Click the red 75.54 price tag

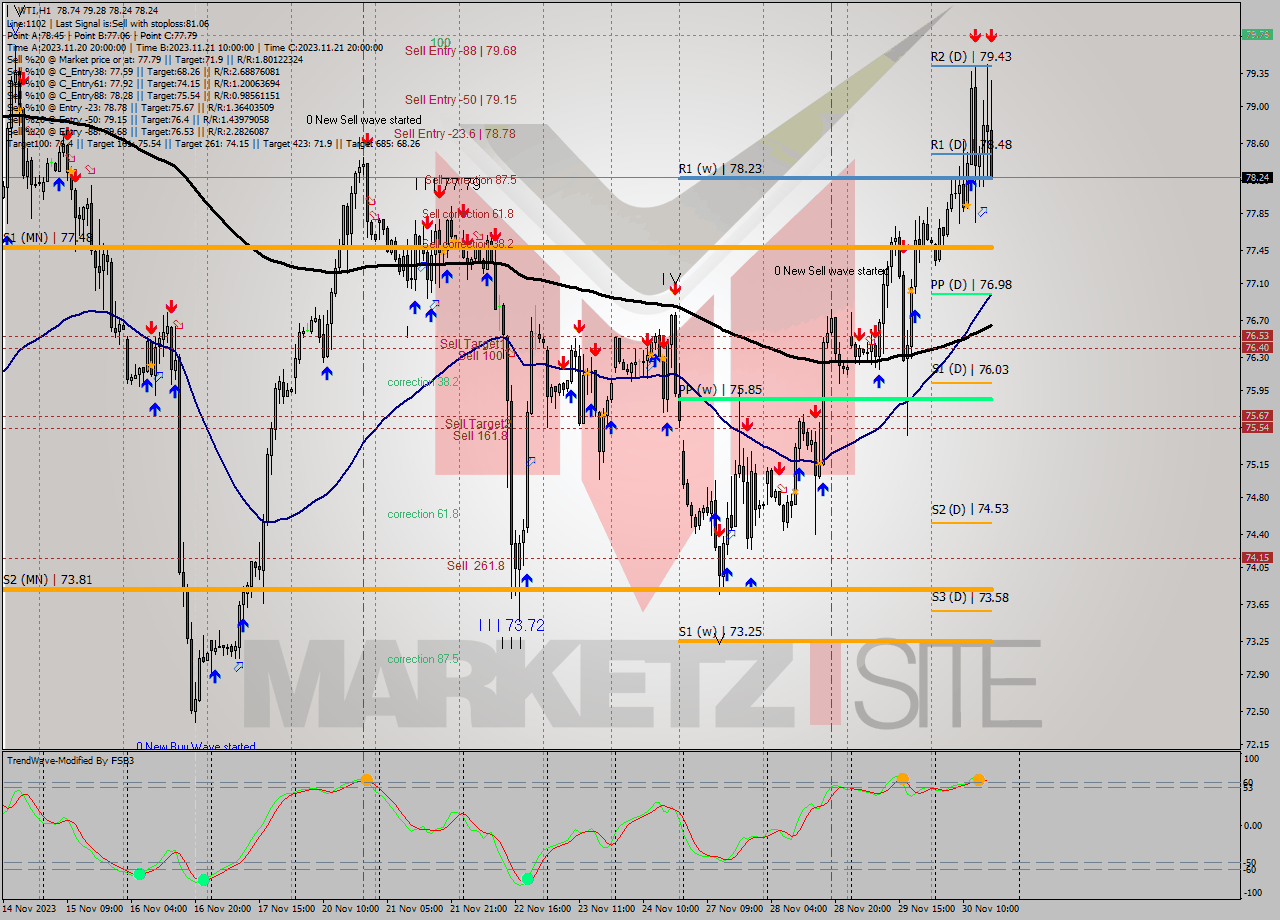(x=1257, y=428)
